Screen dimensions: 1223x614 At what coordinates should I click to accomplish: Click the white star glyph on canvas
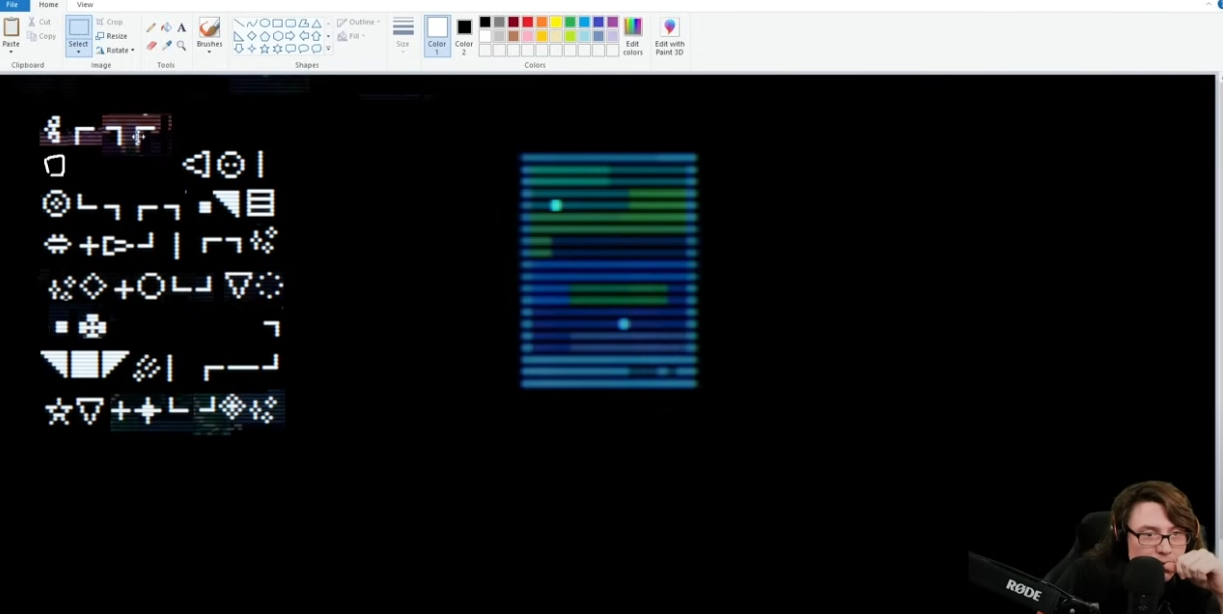click(x=58, y=411)
